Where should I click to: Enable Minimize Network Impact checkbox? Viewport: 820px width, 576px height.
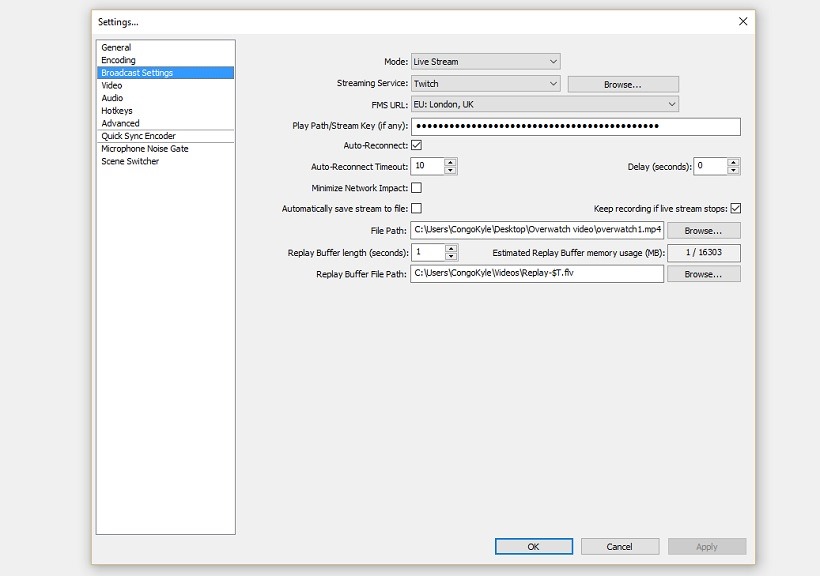pyautogui.click(x=416, y=187)
